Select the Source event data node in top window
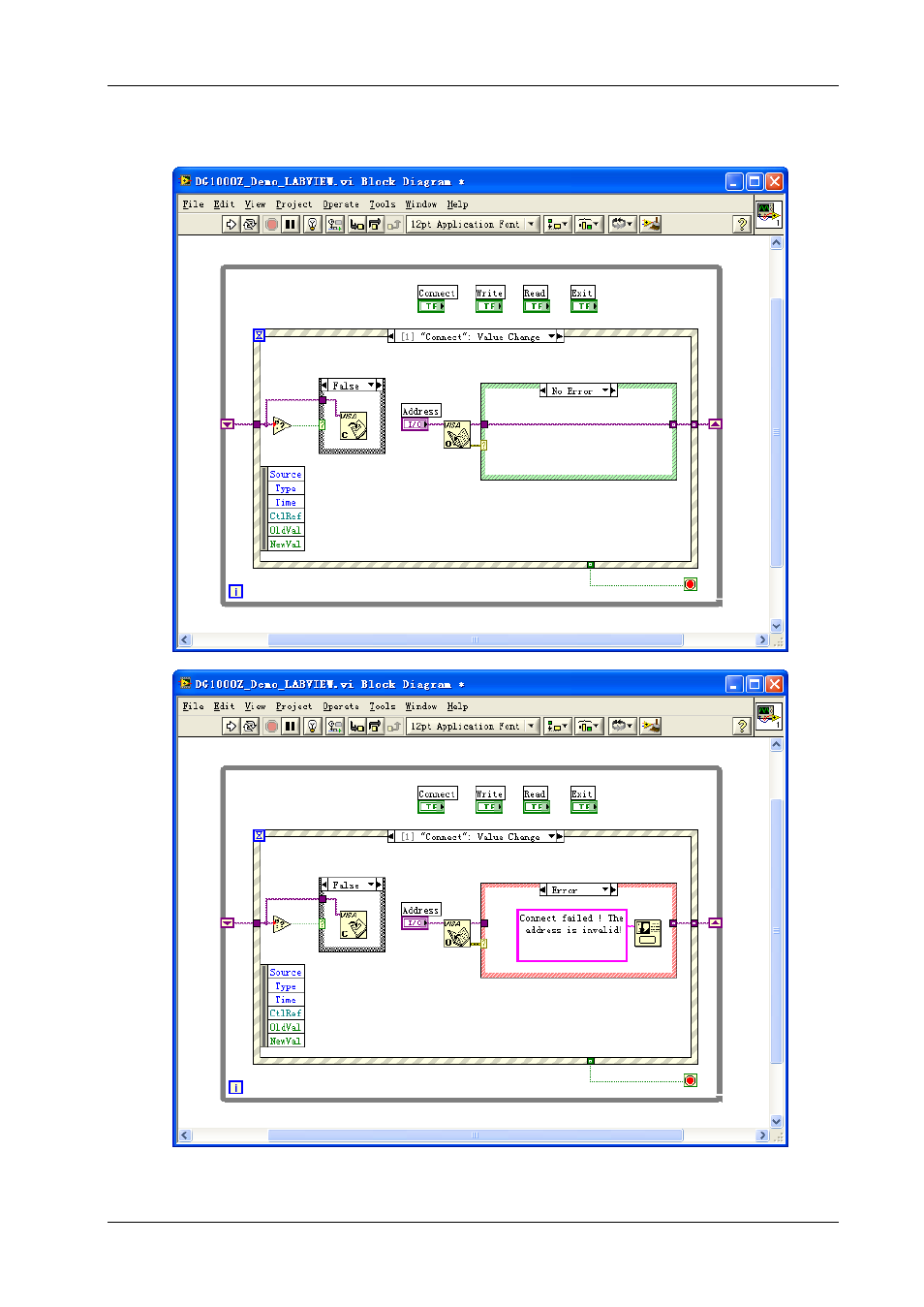The height and width of the screenshot is (1307, 924). click(286, 474)
